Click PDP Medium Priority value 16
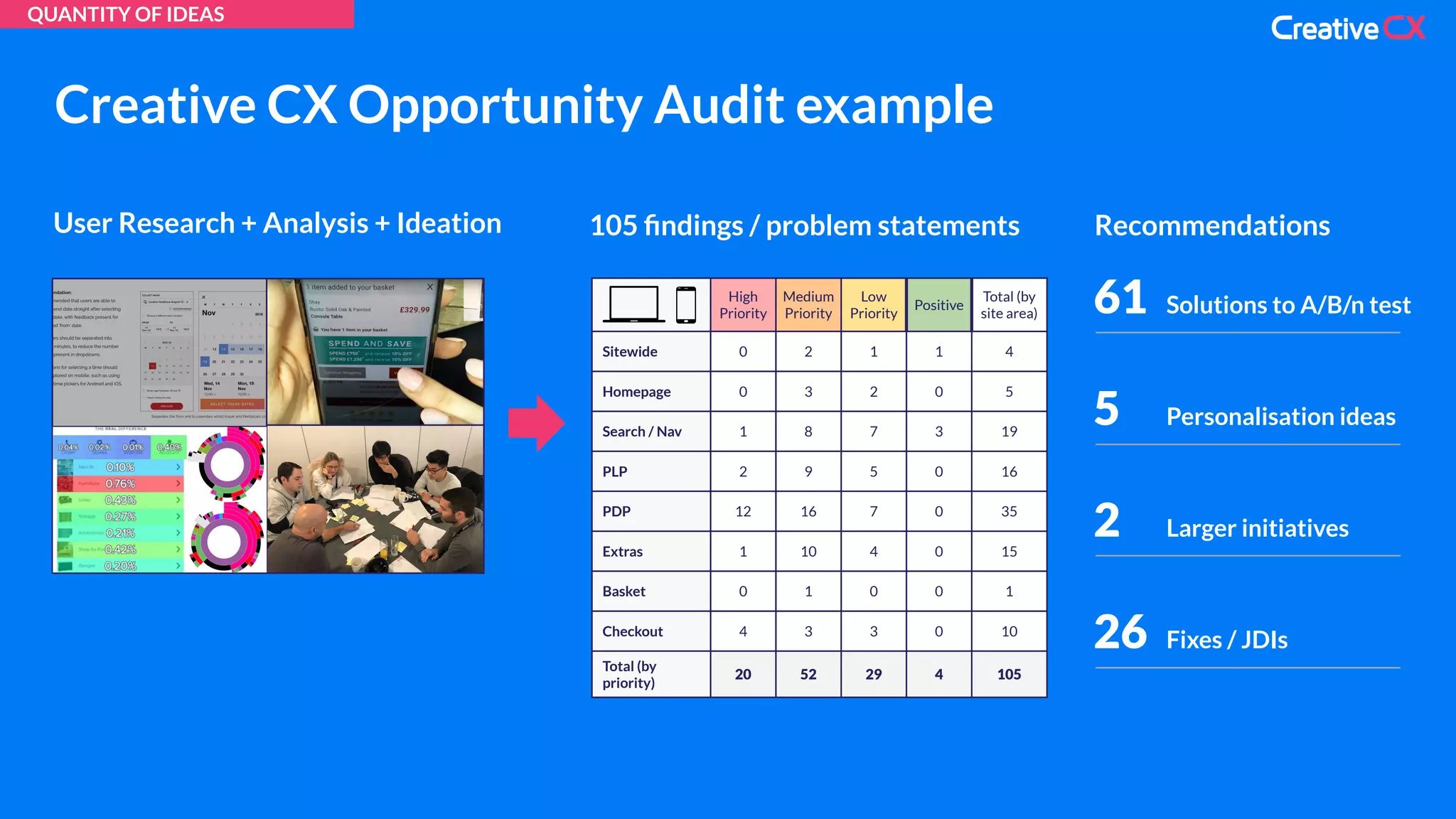 point(808,511)
